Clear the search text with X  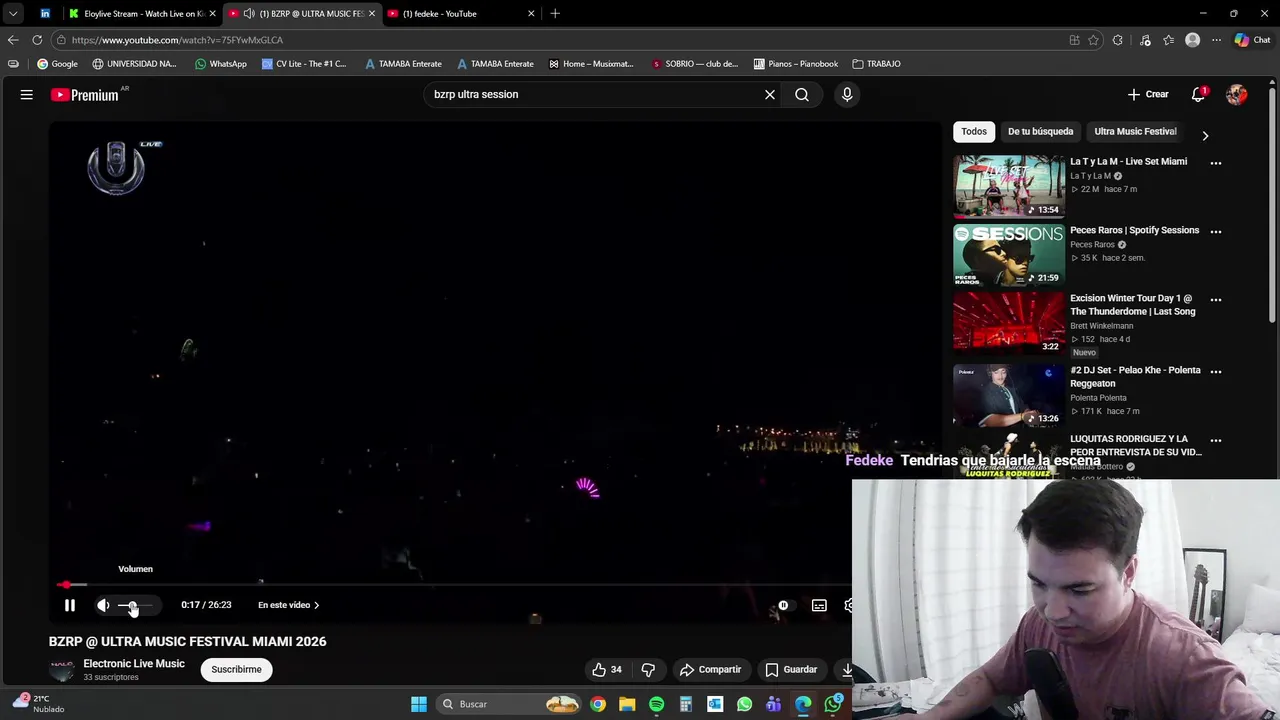pos(770,94)
